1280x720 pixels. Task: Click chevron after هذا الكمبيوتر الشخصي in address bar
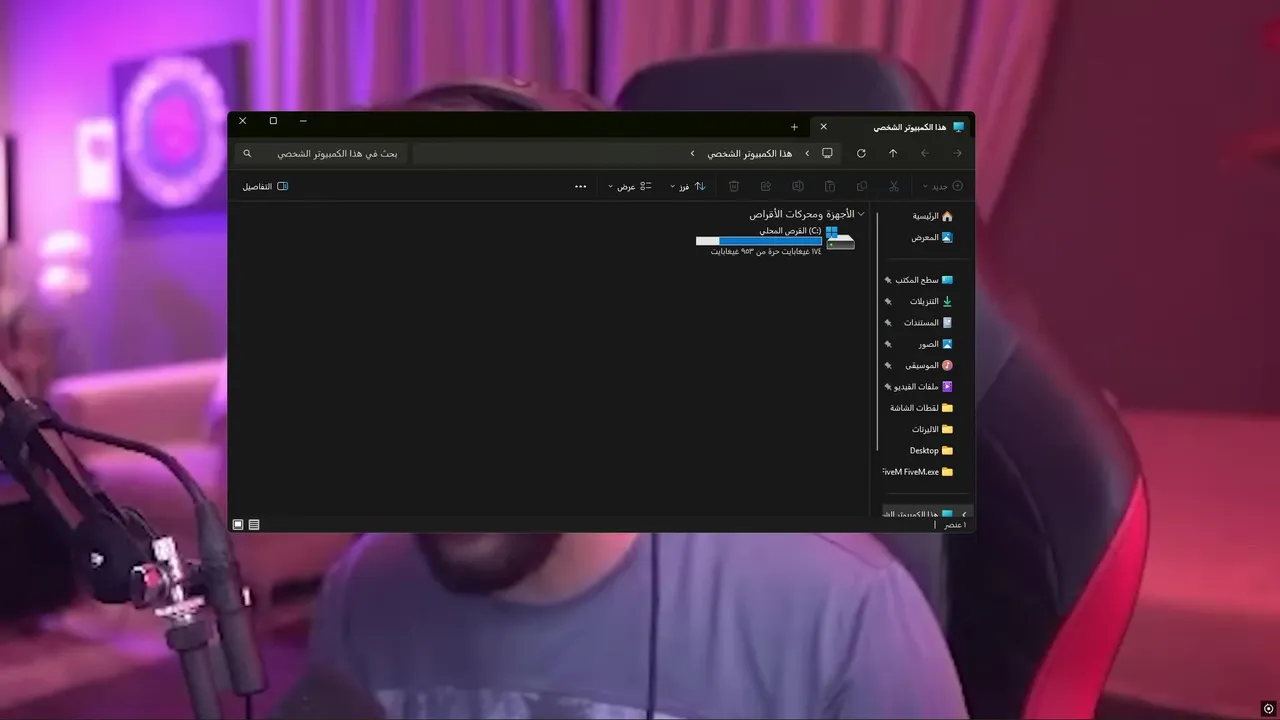pos(692,153)
